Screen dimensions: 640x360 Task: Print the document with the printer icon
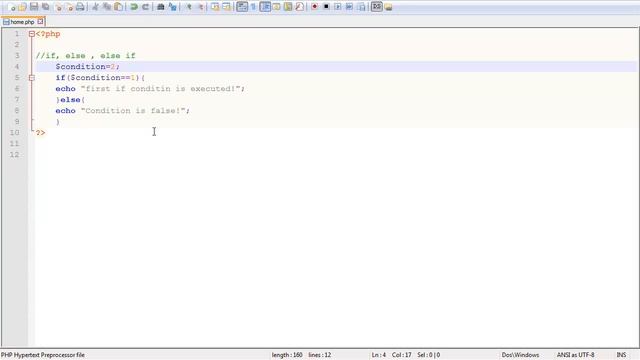(80, 7)
